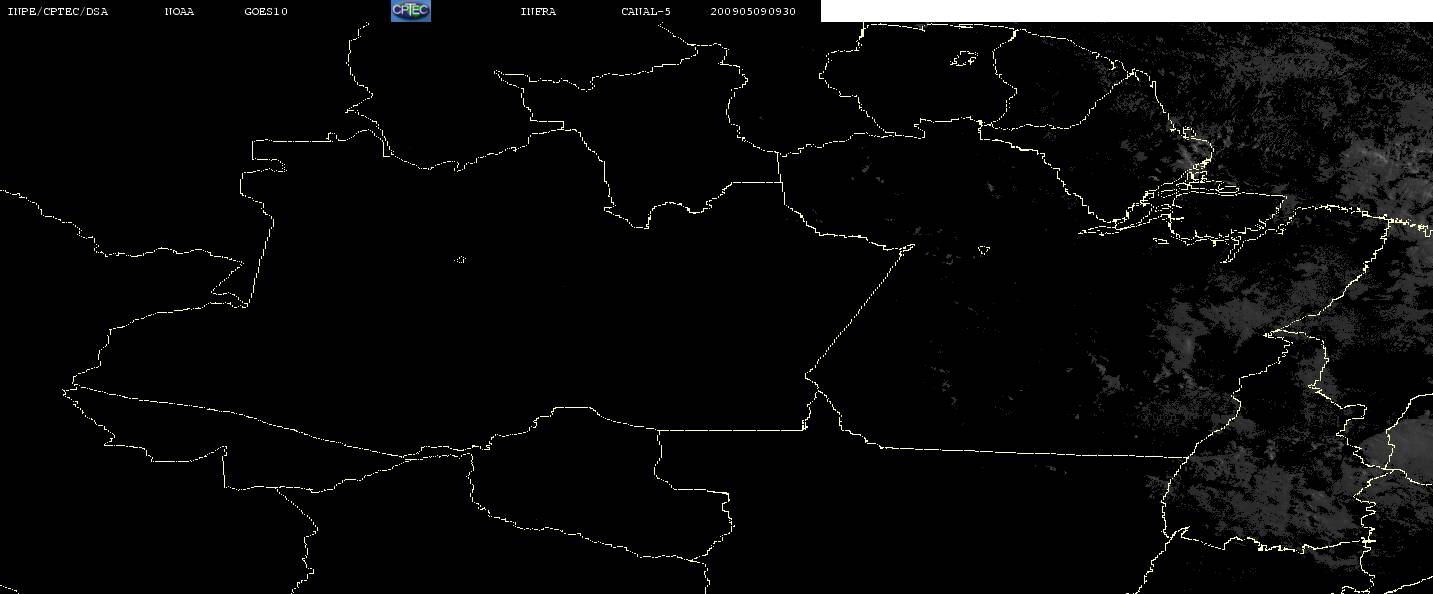Click the INPE/CPTEC/DSA header text
The image size is (1433, 594).
(57, 12)
